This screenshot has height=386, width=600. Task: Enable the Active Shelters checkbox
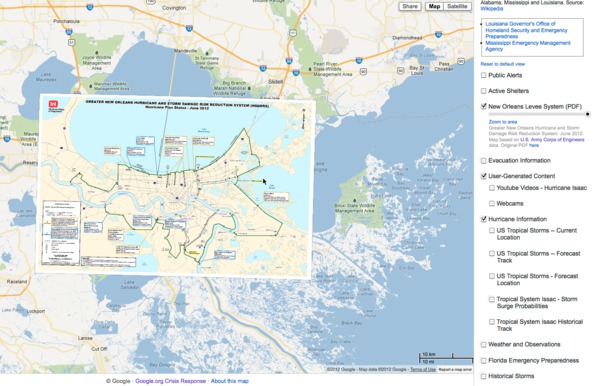click(484, 91)
